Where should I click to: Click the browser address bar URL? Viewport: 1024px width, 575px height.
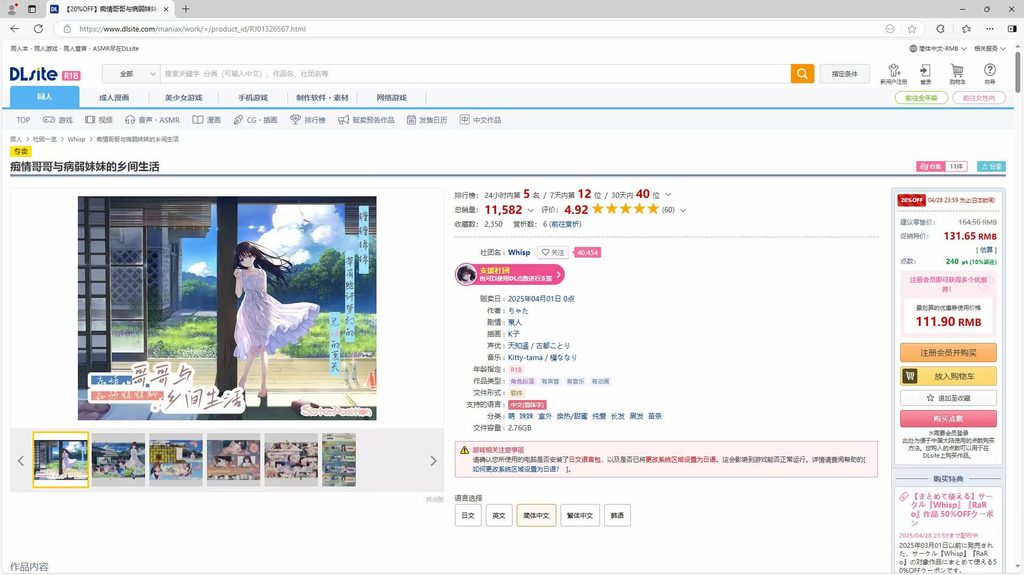[193, 29]
